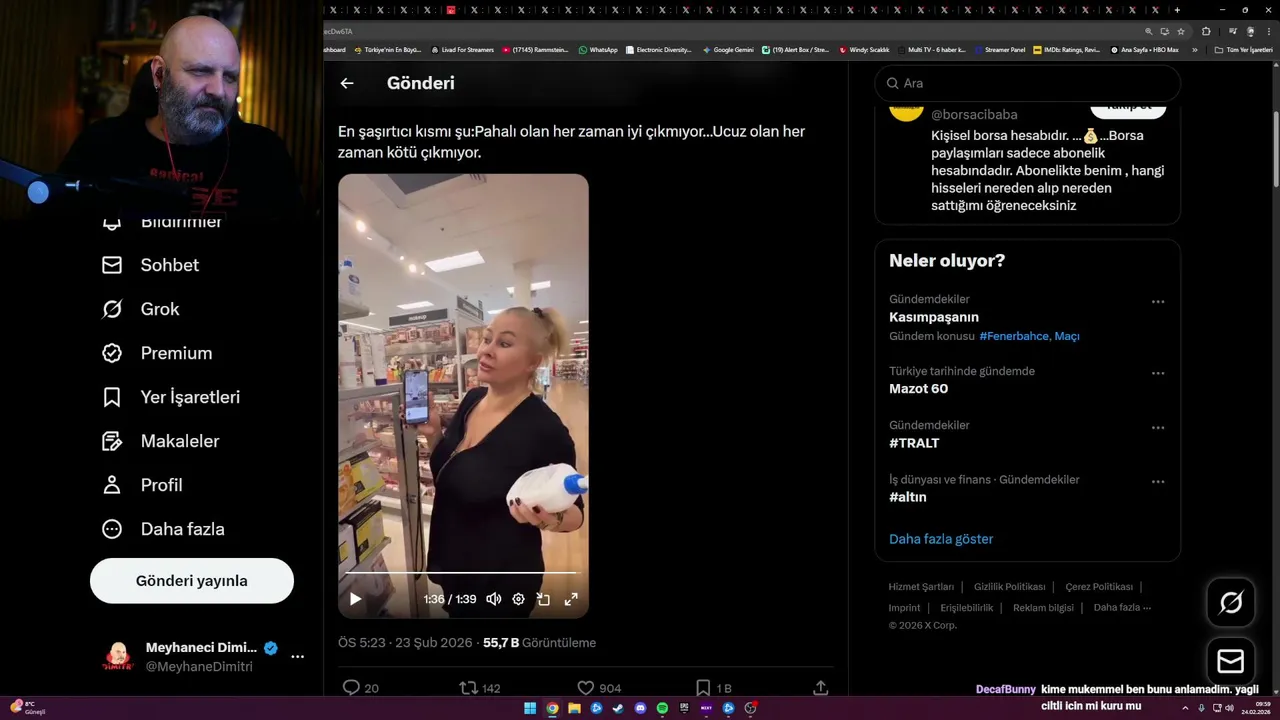Open more options for Mazot 60 trend

click(1158, 373)
